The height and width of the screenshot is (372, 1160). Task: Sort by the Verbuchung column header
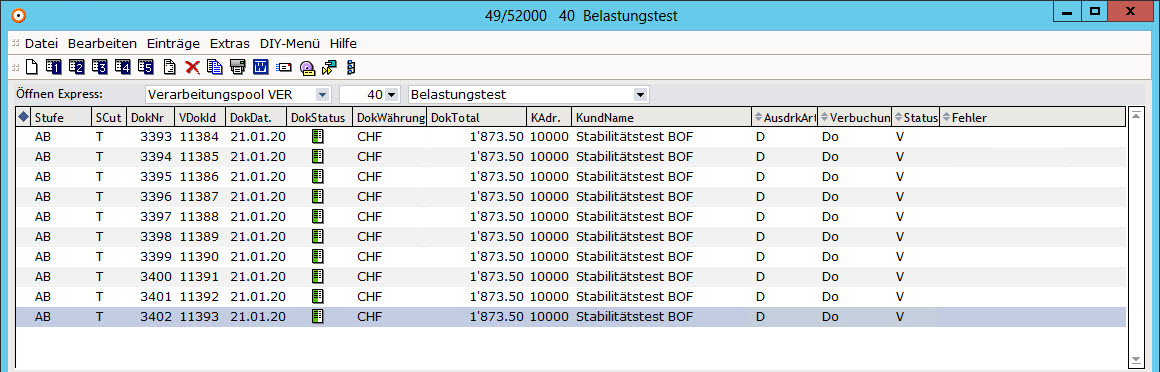[854, 117]
